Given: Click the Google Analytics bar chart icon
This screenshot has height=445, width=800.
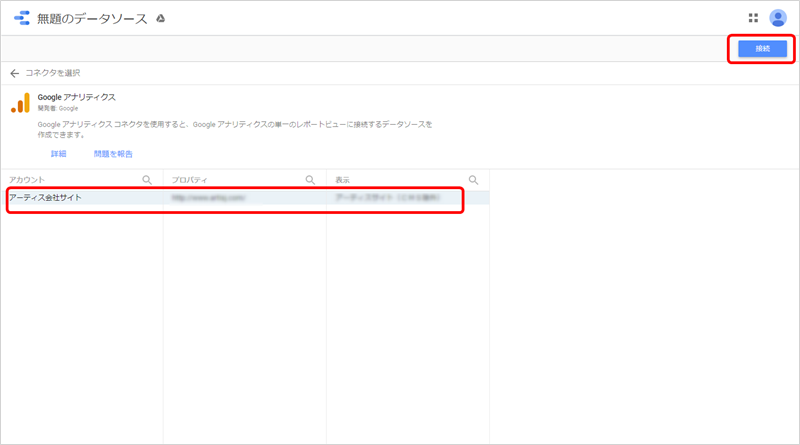Looking at the screenshot, I should (x=20, y=103).
